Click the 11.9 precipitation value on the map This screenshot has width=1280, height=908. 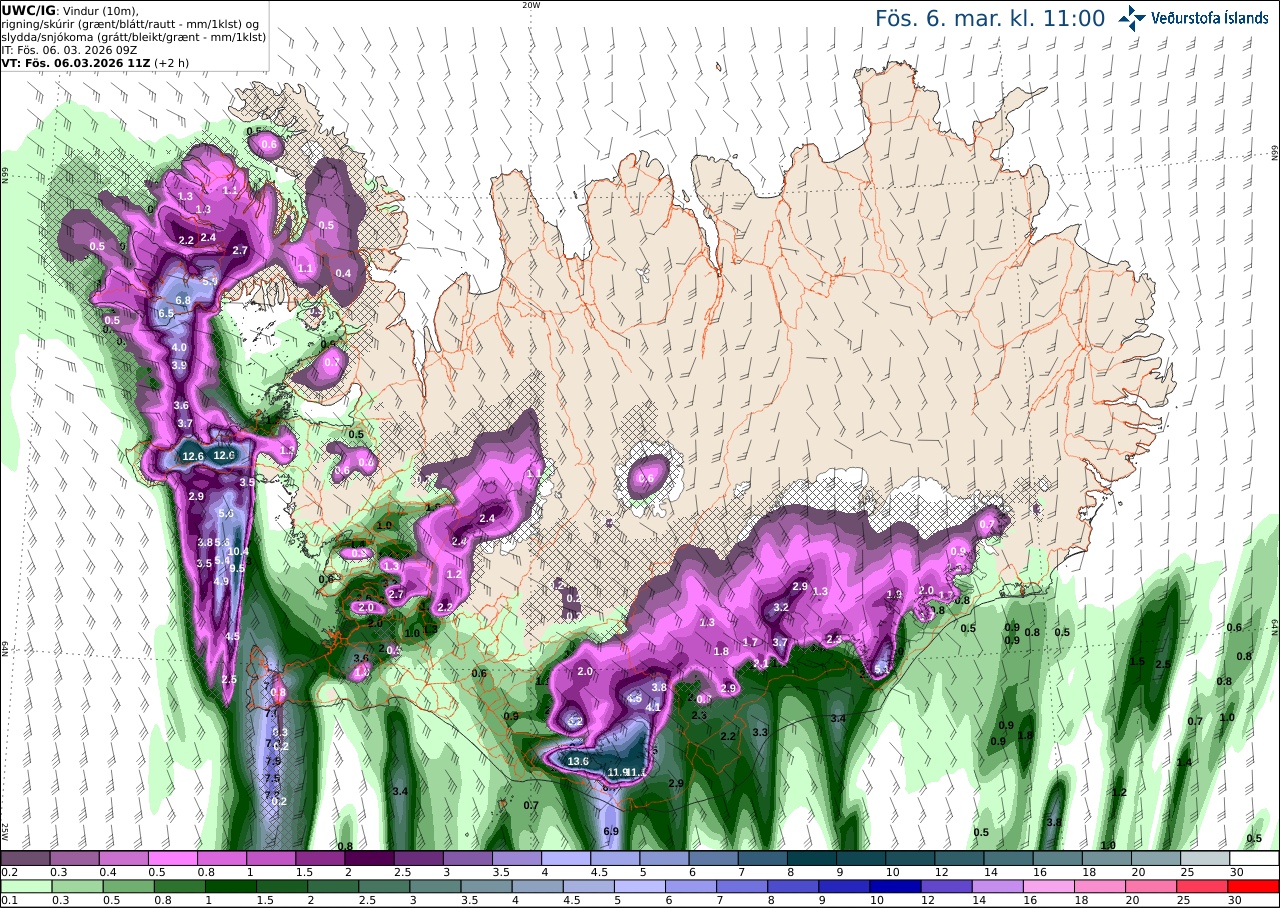pos(618,772)
